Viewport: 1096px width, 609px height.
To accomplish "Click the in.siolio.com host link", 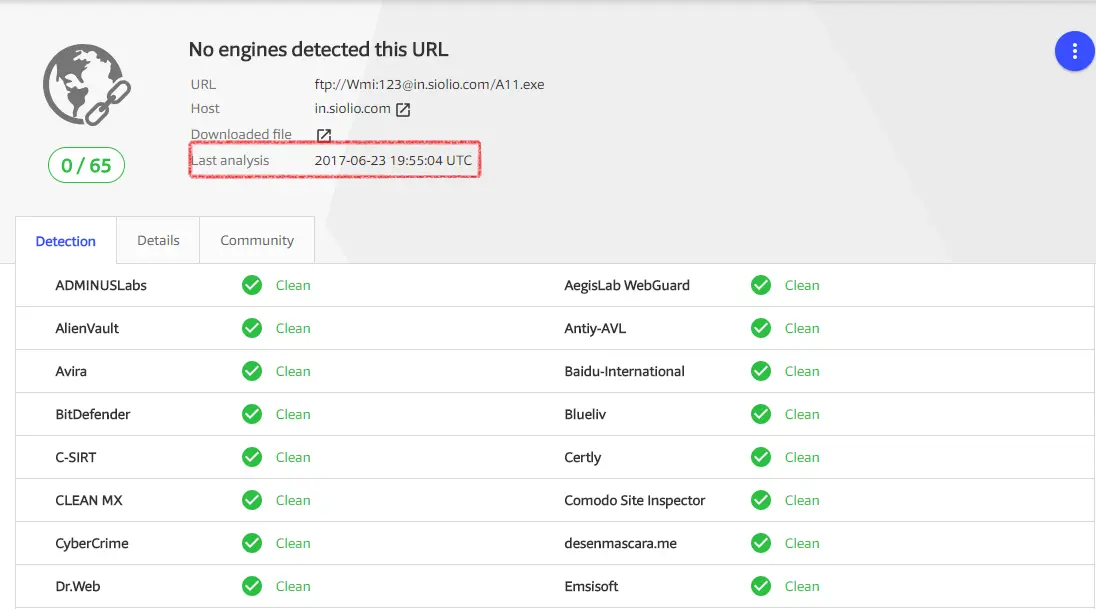I will click(352, 109).
